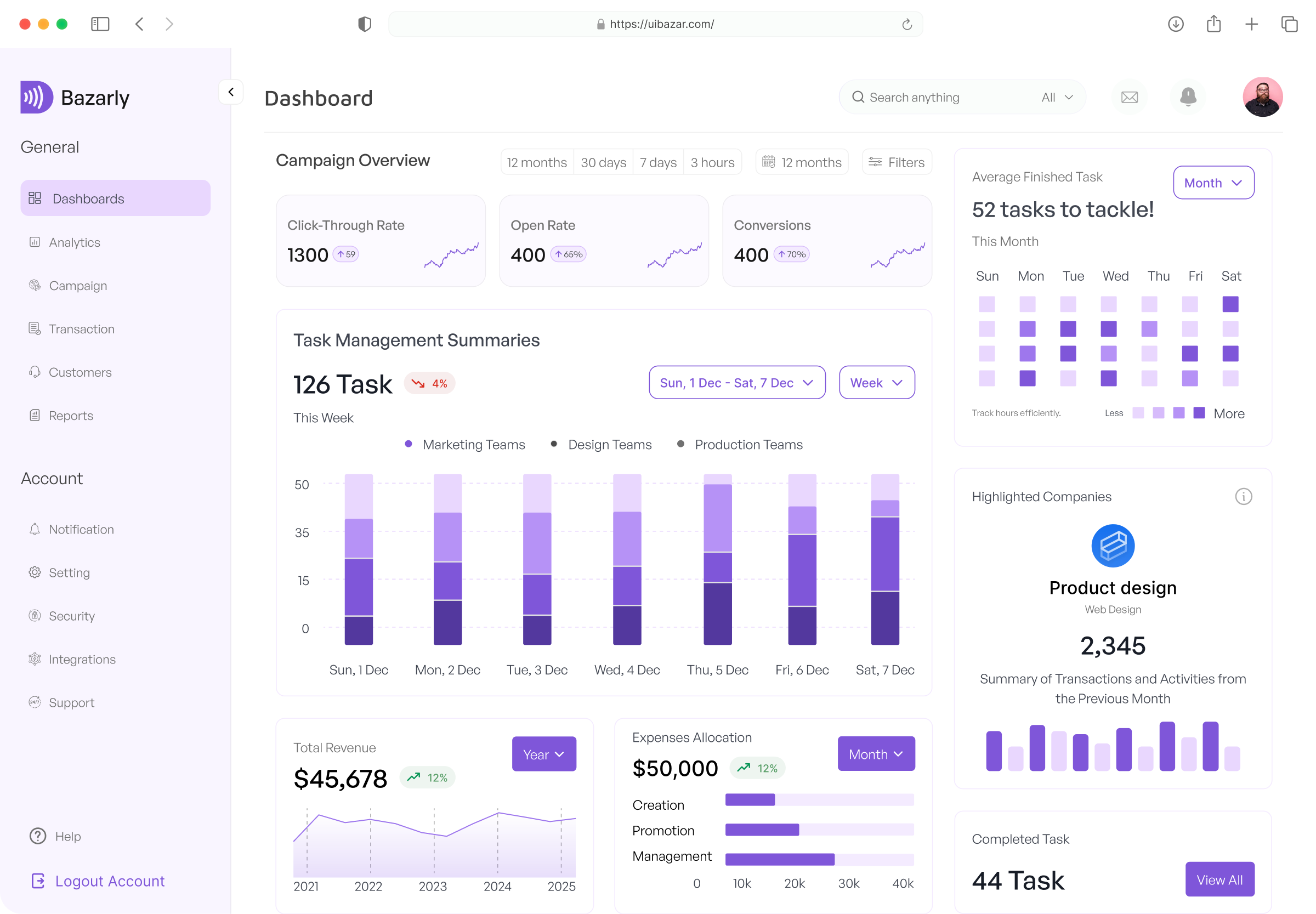Click the notification bell icon in header
The width and height of the screenshot is (1316, 914).
[x=1188, y=97]
